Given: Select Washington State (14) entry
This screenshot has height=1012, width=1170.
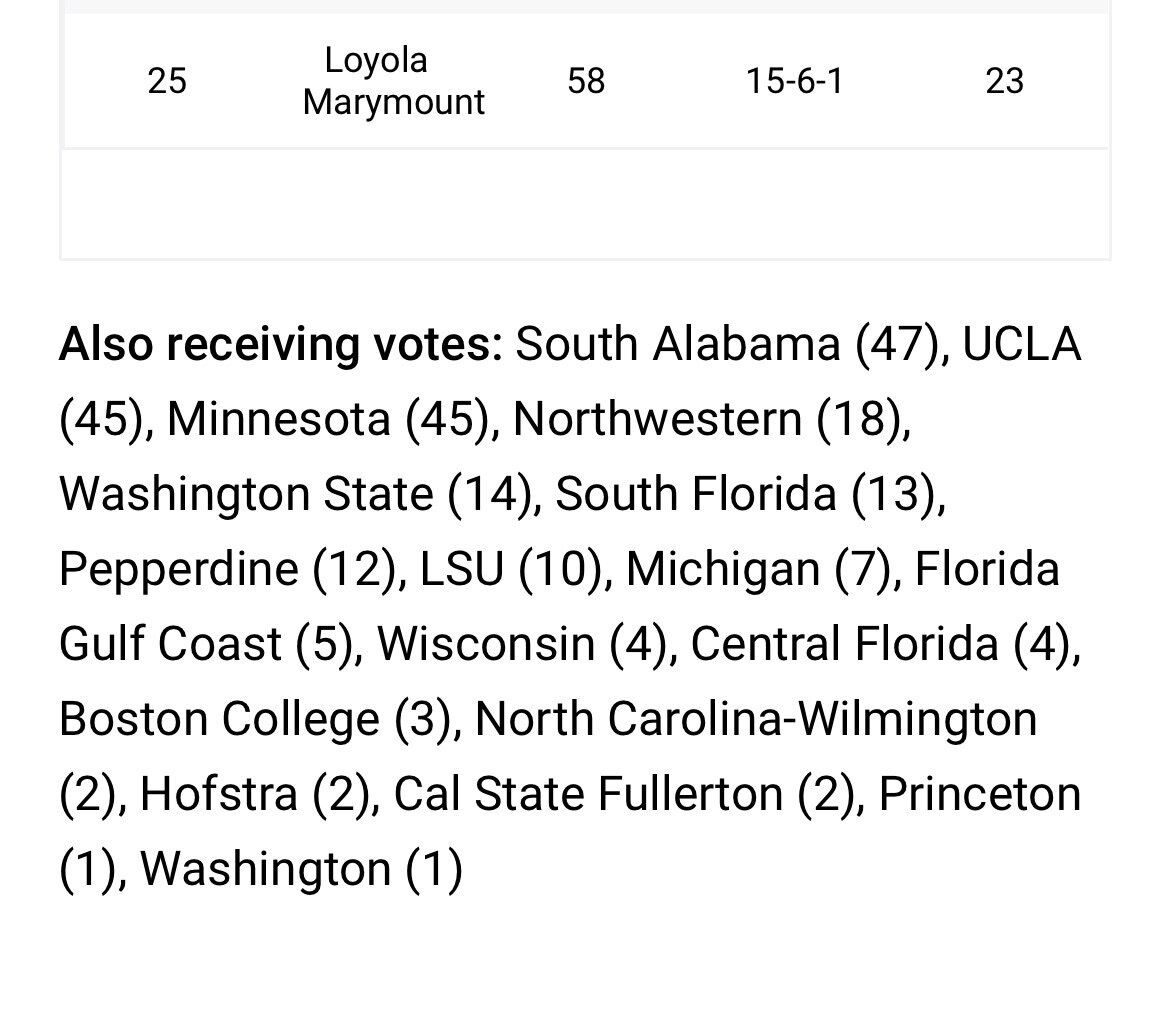Looking at the screenshot, I should pyautogui.click(x=295, y=494).
